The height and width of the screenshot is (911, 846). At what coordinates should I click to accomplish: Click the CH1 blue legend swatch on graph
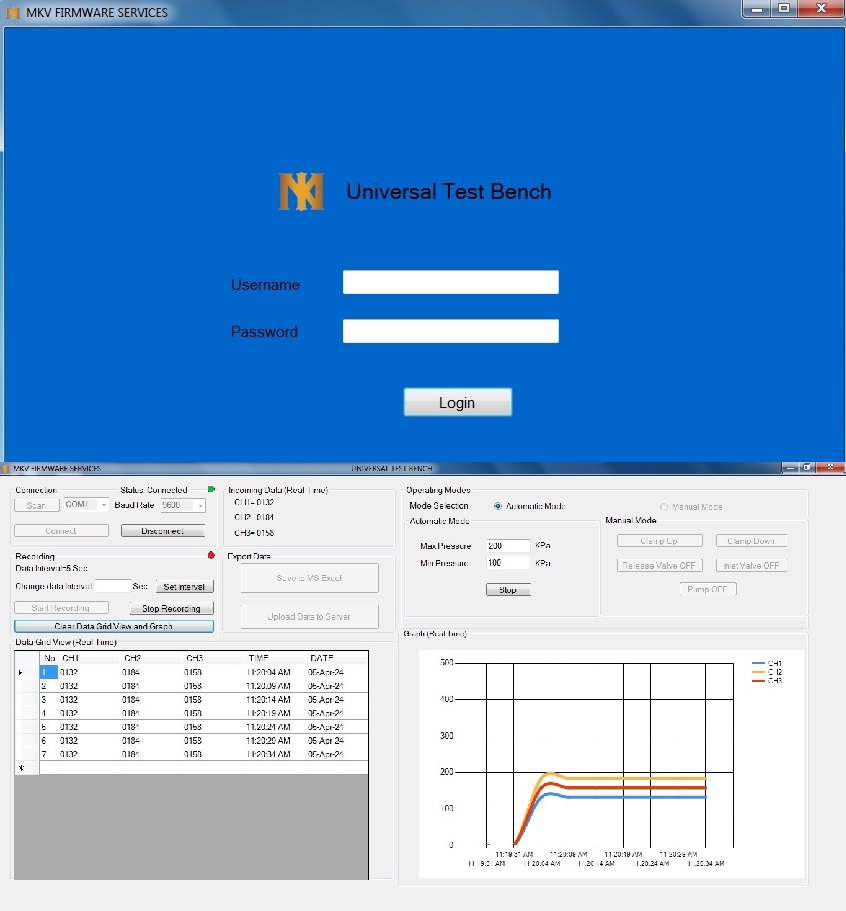[758, 664]
